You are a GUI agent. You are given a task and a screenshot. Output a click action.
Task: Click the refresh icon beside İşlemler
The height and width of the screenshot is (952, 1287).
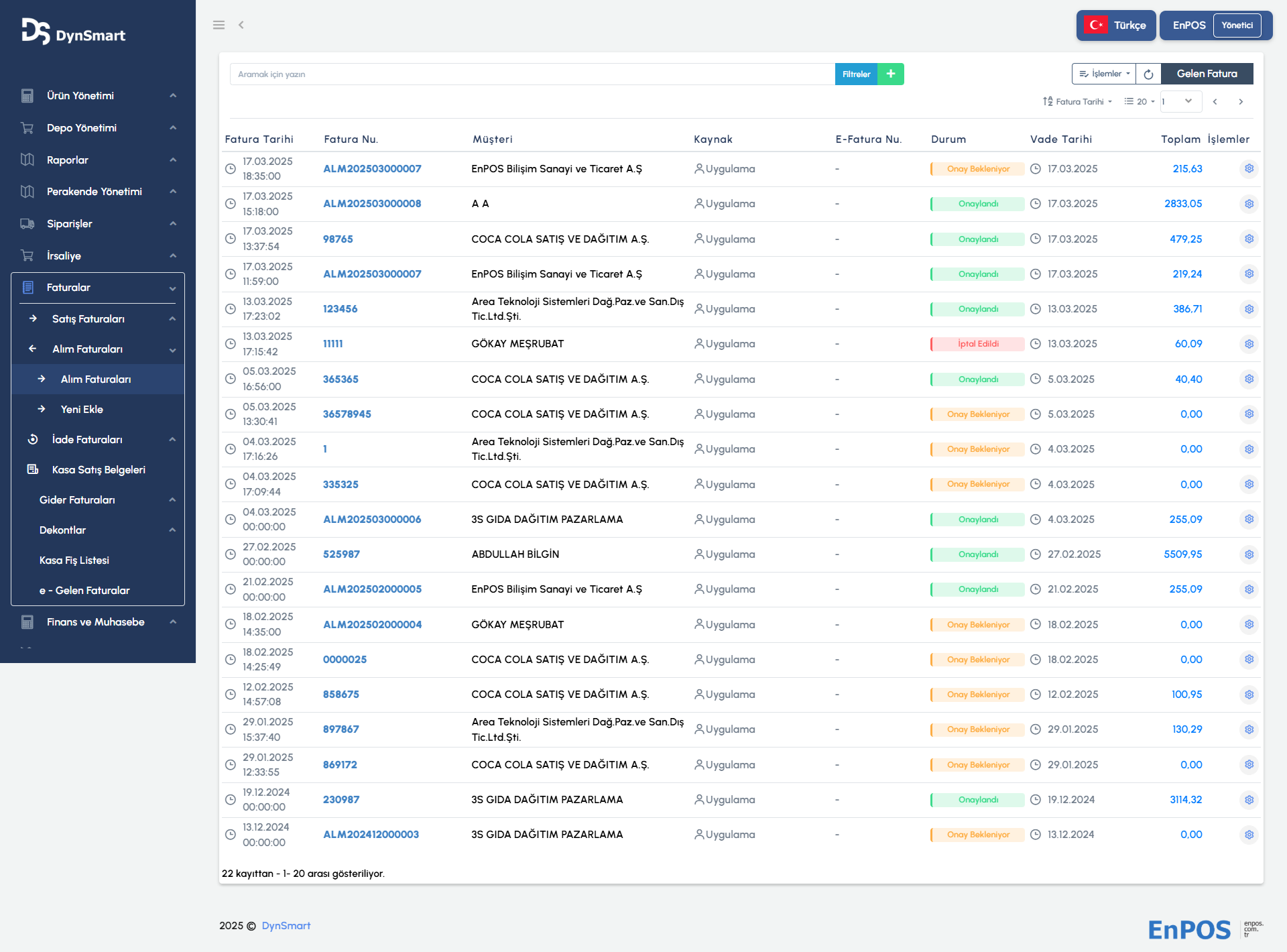tap(1148, 74)
